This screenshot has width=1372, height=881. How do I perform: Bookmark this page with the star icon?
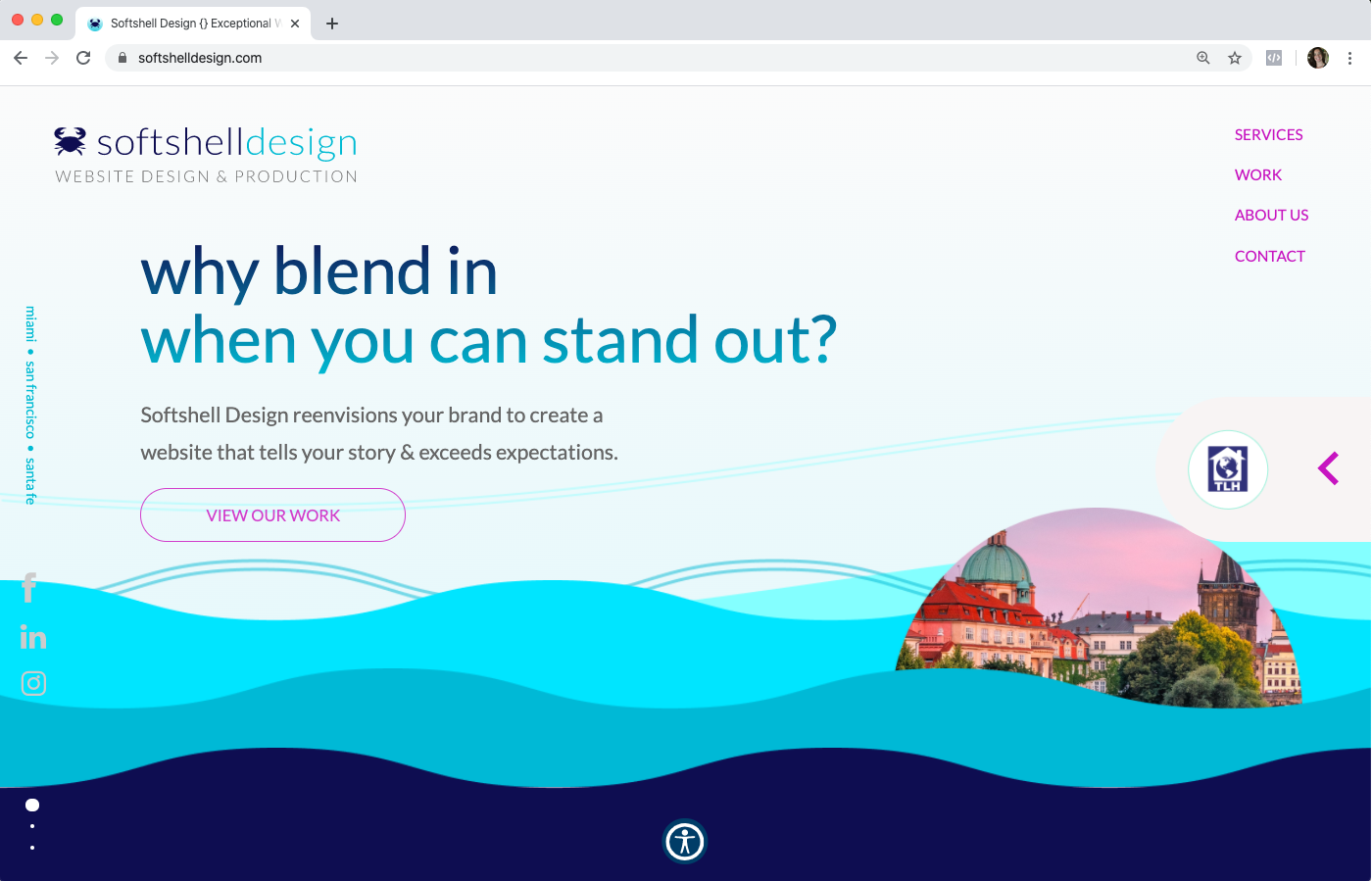1235,58
